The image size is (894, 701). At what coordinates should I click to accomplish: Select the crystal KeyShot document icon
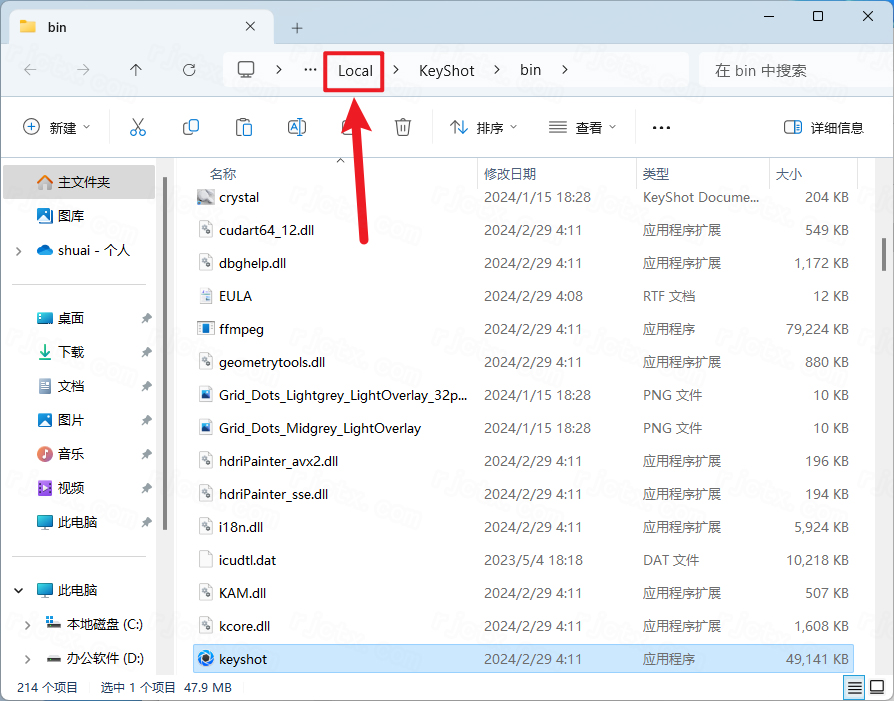point(205,197)
